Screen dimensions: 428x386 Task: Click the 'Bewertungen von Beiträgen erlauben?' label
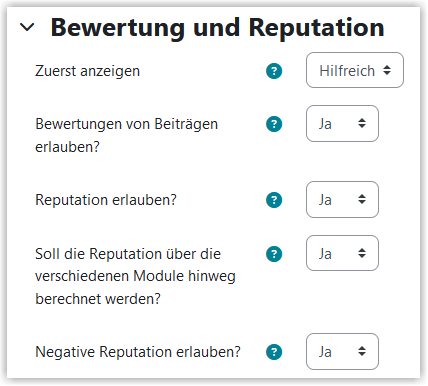[127, 135]
